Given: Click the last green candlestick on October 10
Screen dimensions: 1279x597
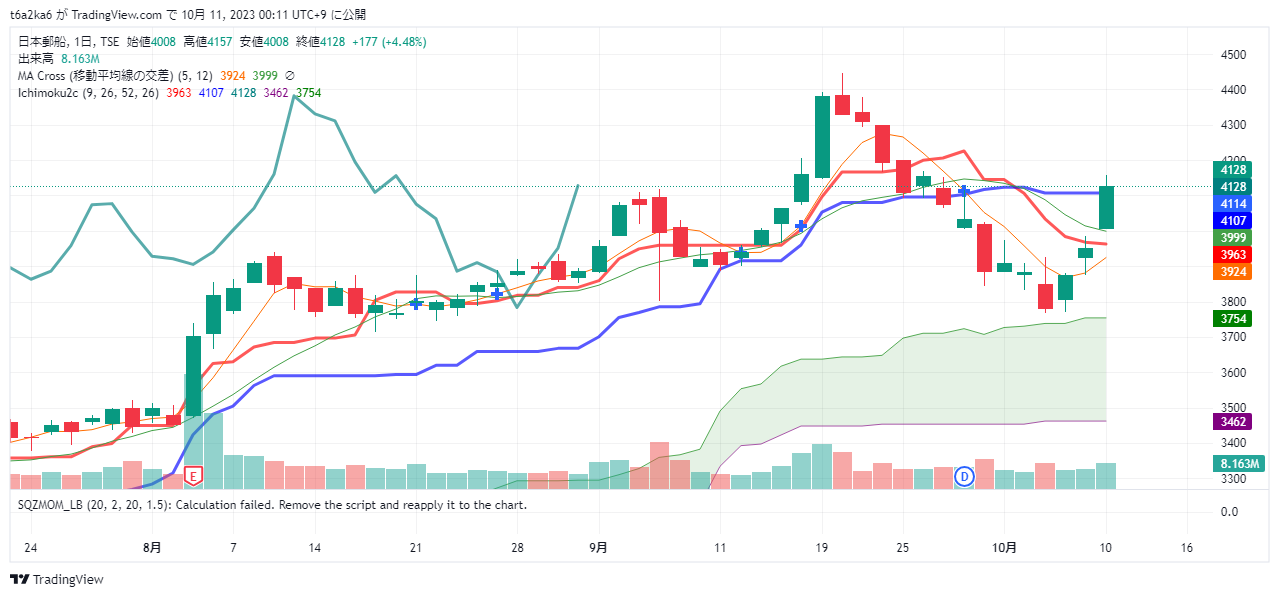Looking at the screenshot, I should [x=1106, y=208].
